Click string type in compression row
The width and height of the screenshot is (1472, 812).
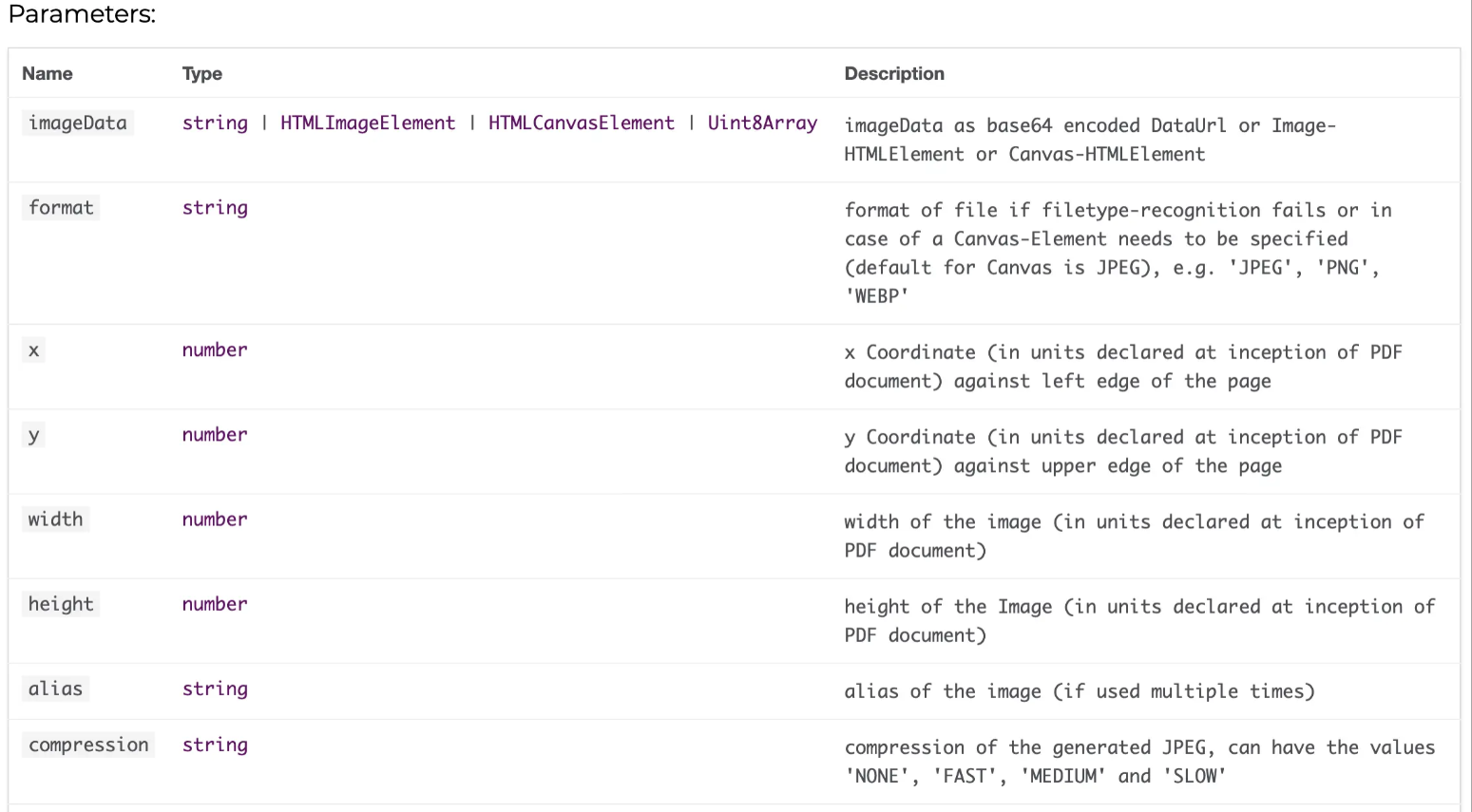tap(215, 746)
